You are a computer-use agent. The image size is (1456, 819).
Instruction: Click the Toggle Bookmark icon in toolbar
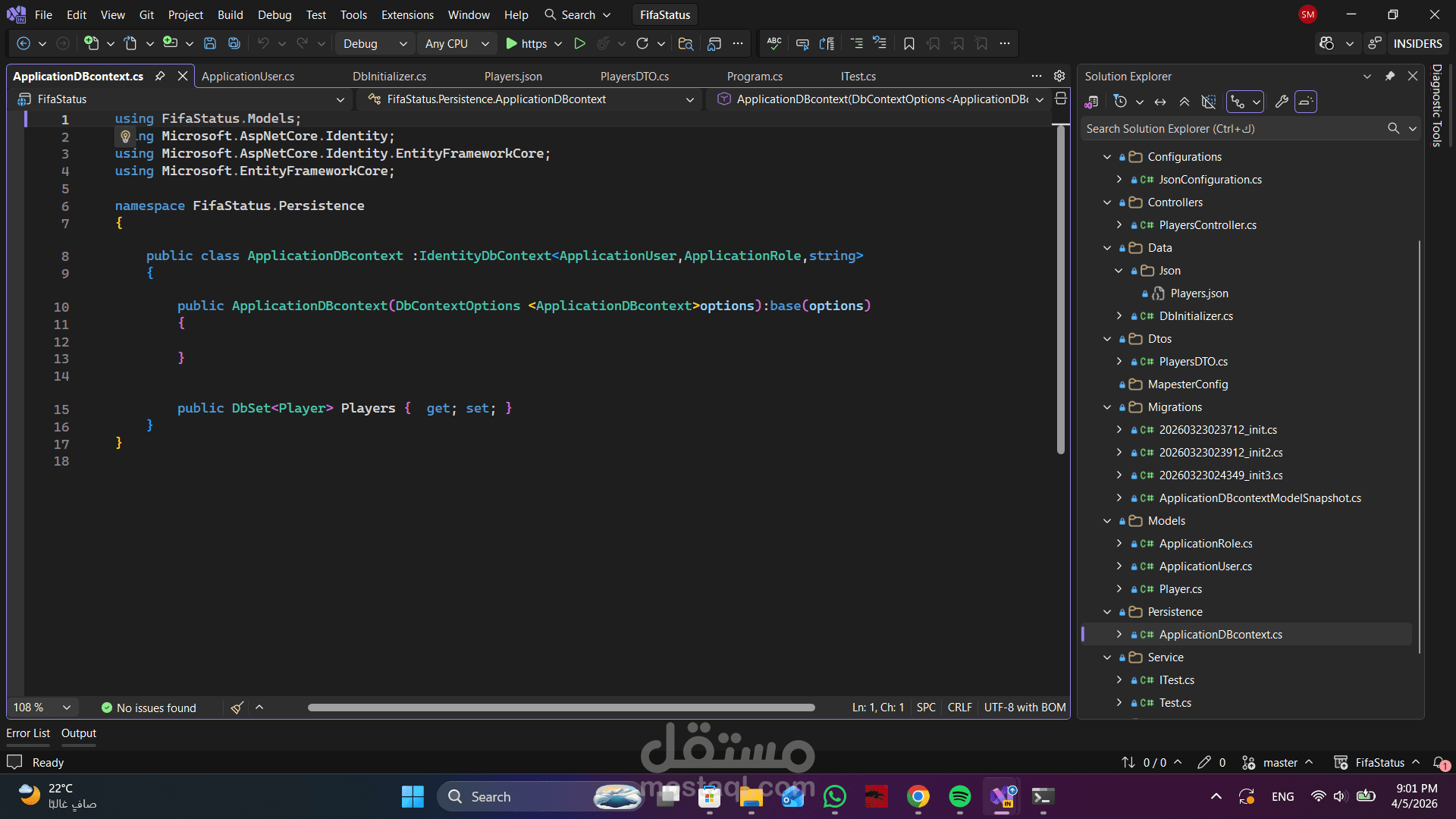pos(908,44)
